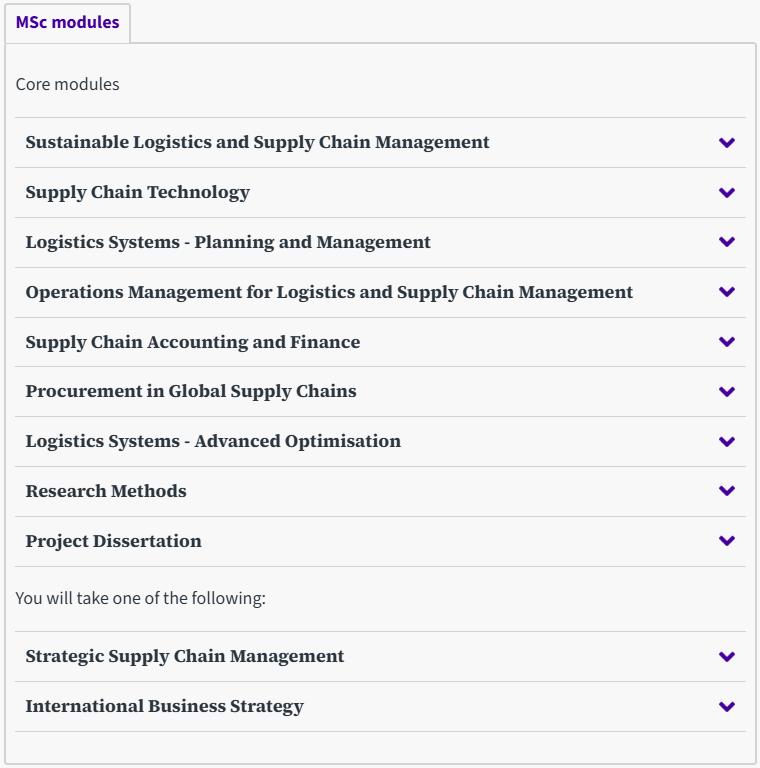This screenshot has width=760, height=768.
Task: Click chevron icon next to Supply Chain Technology
Action: [x=727, y=193]
